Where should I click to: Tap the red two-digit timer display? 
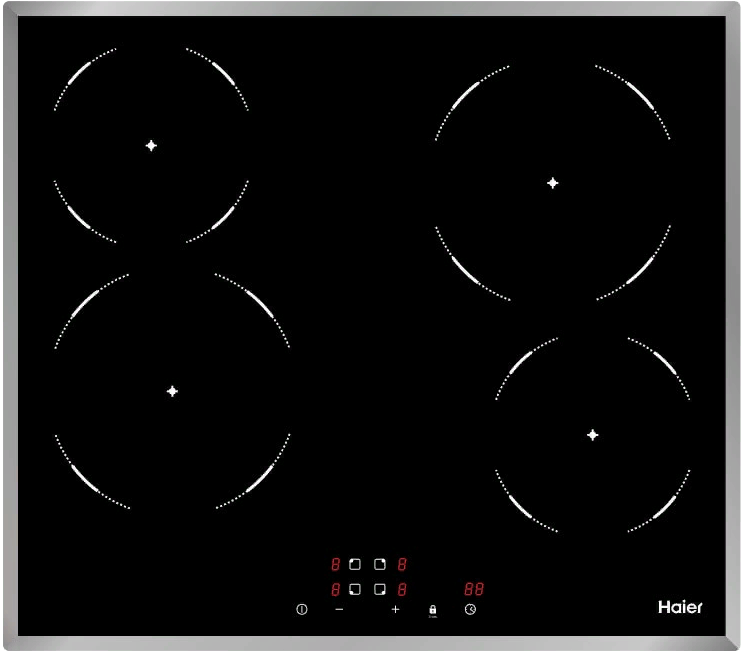tap(473, 589)
